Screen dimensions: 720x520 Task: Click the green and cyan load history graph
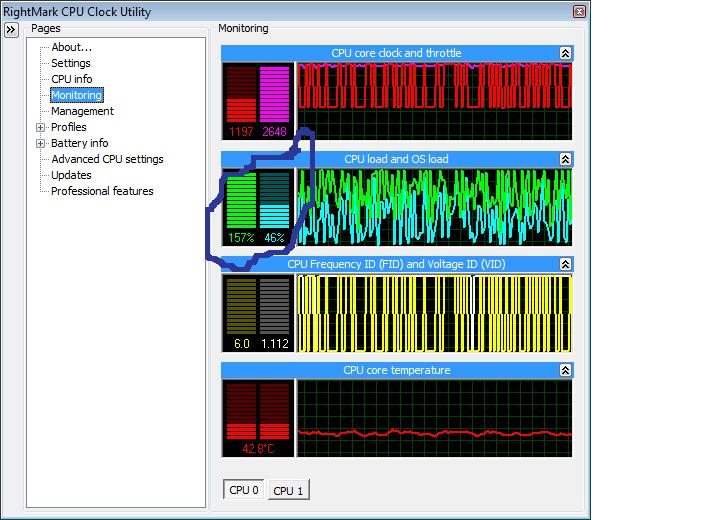point(434,207)
